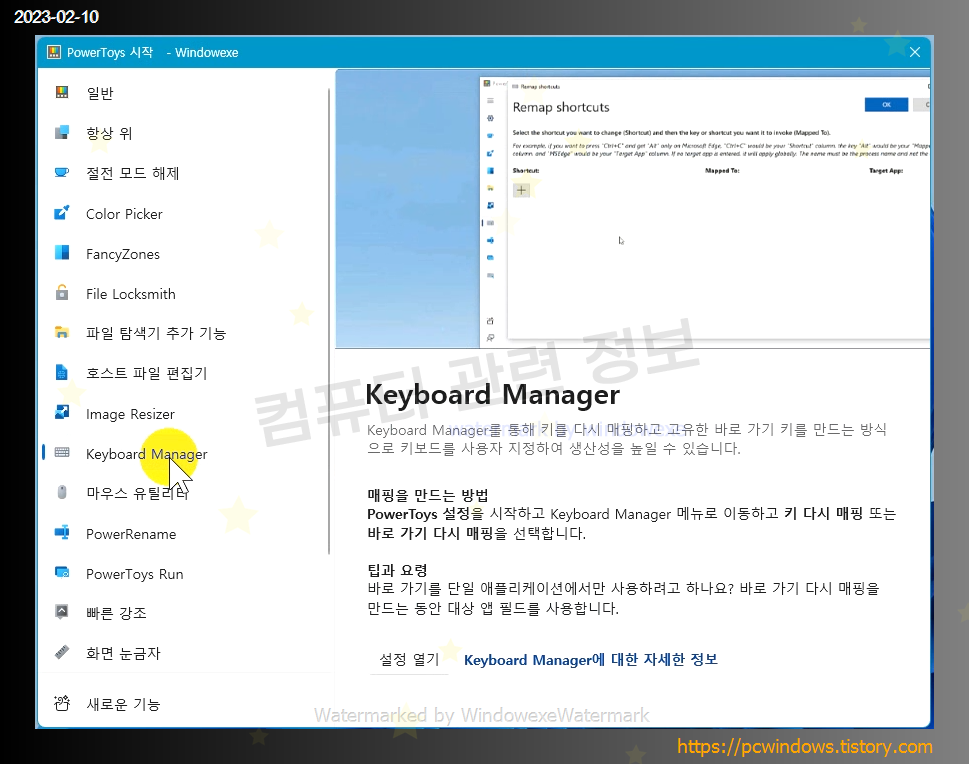Click the FancyZones layout icon
The image size is (969, 764).
click(62, 253)
